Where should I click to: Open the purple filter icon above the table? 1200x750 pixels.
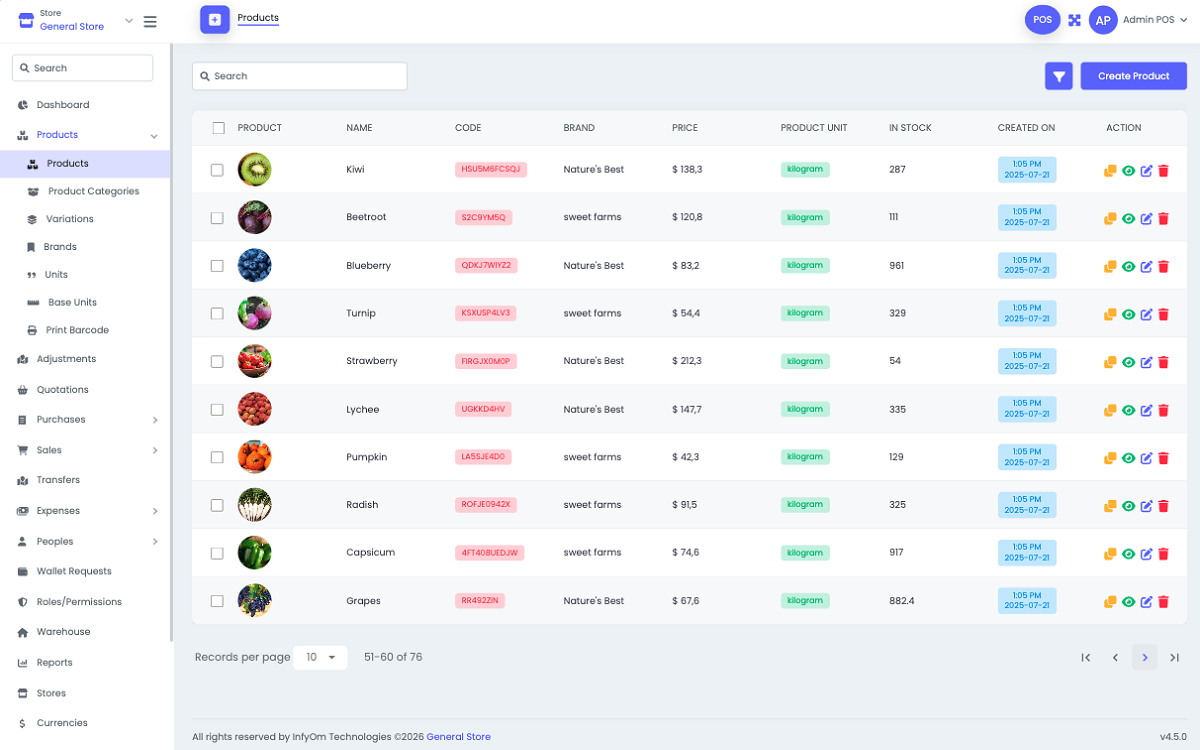[1058, 75]
